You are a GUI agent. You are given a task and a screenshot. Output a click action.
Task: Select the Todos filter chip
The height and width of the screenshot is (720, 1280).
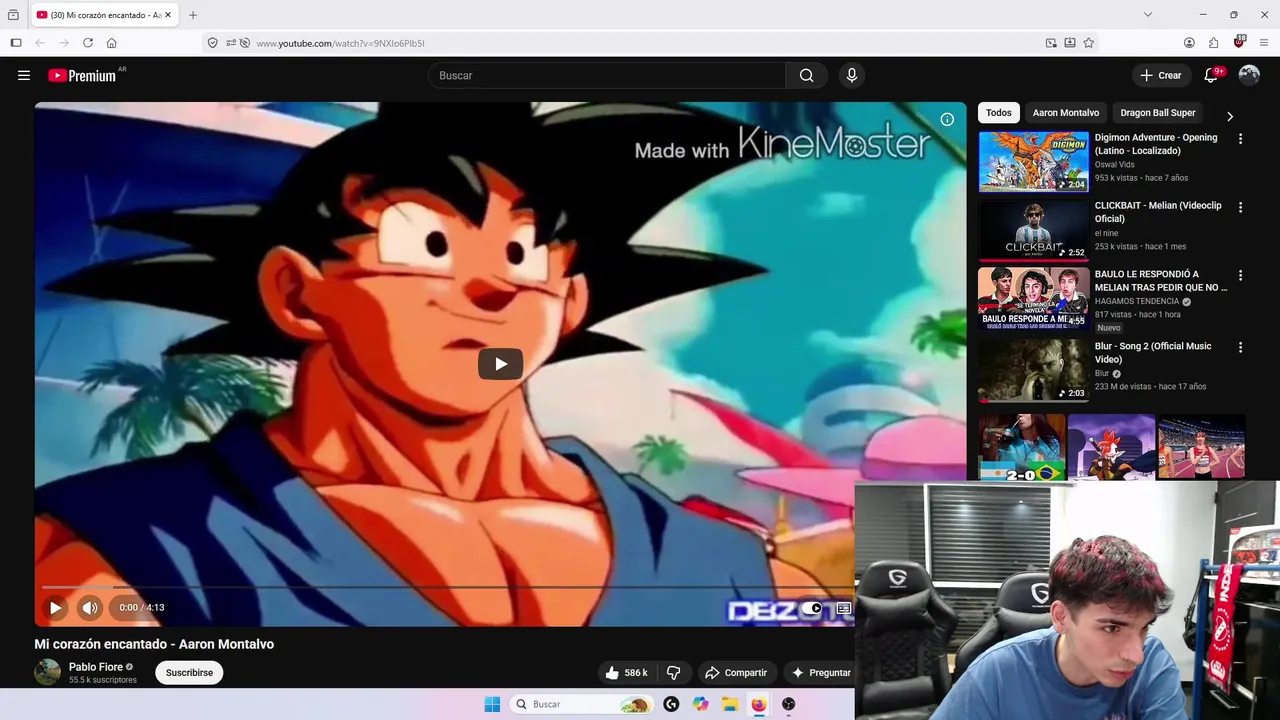pos(999,113)
